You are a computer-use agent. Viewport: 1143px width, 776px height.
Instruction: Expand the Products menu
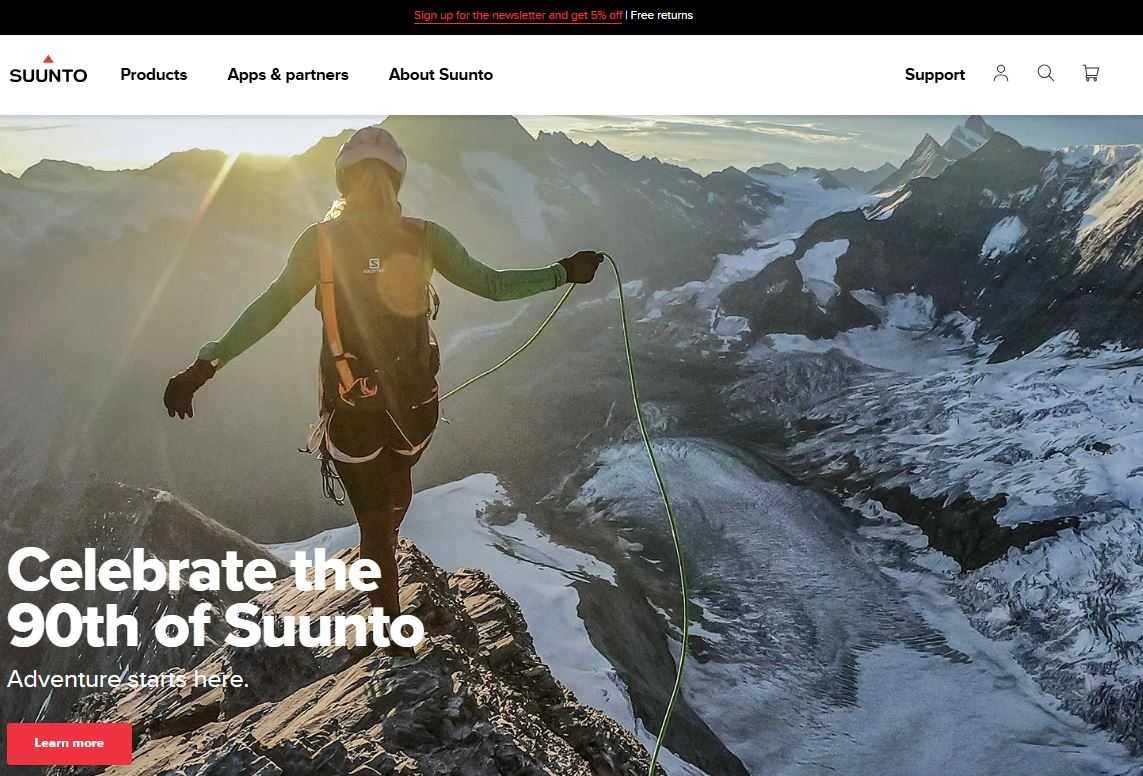[x=154, y=74]
